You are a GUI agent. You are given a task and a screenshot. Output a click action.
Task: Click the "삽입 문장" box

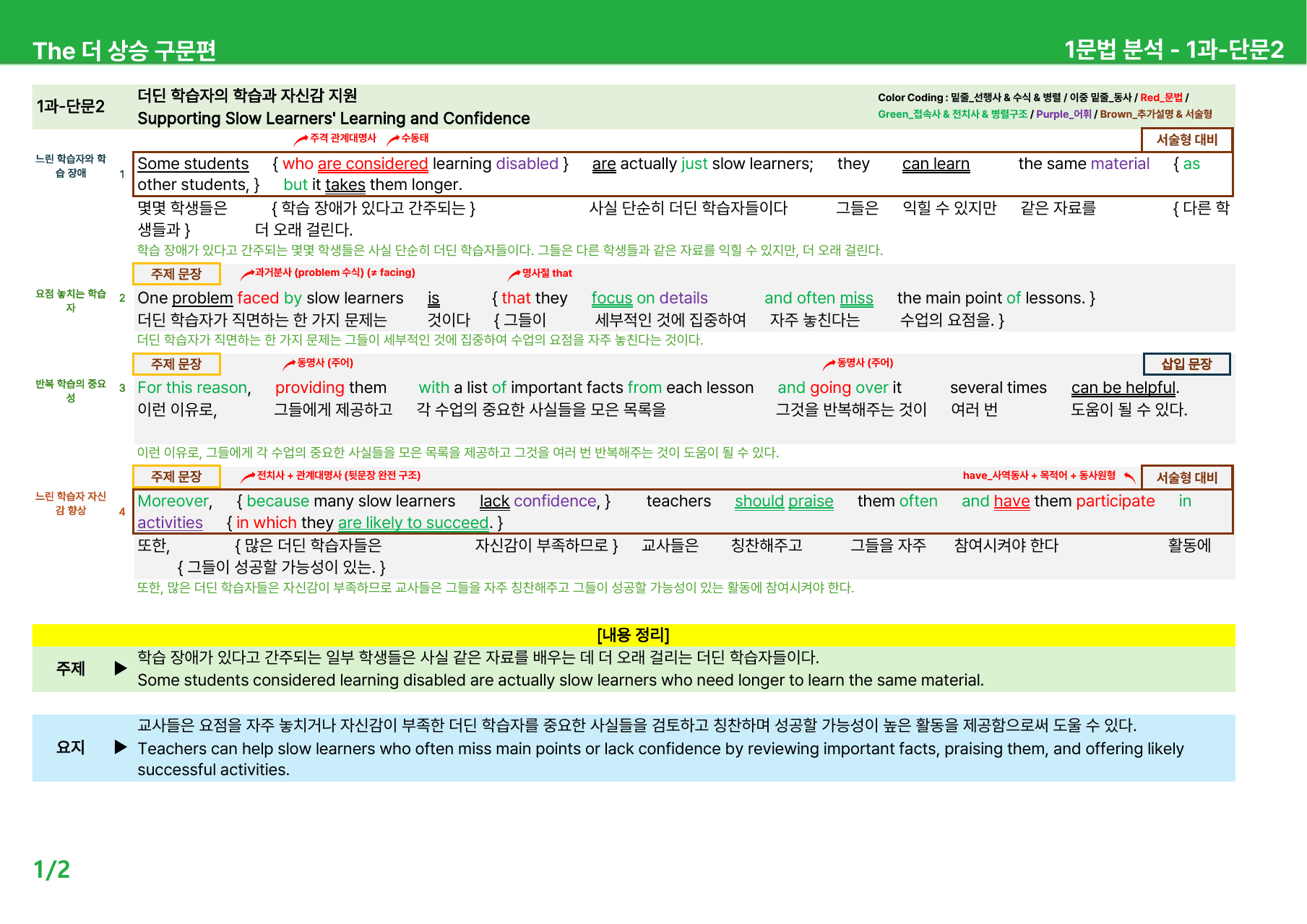[x=1186, y=364]
